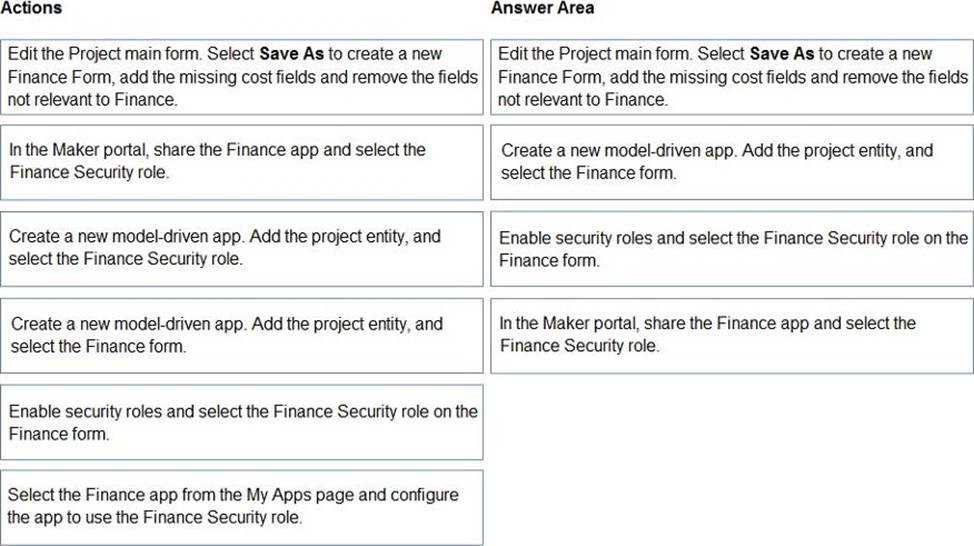Click Answer Area box 'Create a new model-driven app'
The width and height of the screenshot is (974, 546).
(x=731, y=162)
